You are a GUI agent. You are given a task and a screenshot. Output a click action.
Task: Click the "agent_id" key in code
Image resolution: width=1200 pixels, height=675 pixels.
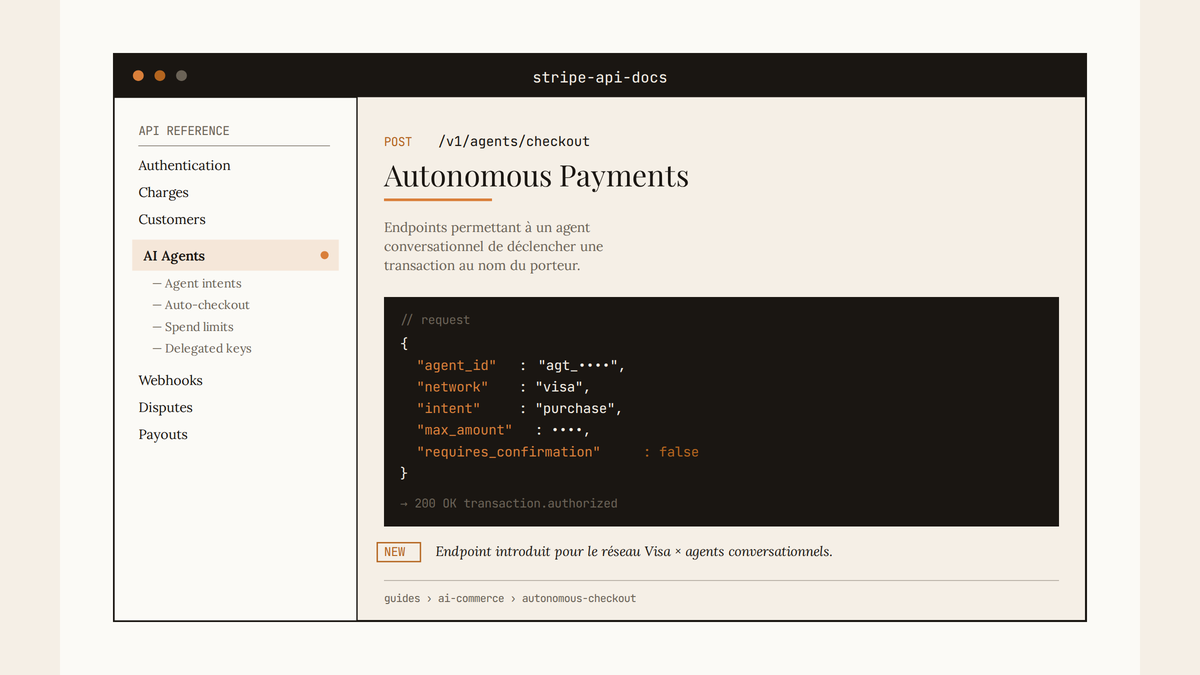[456, 365]
